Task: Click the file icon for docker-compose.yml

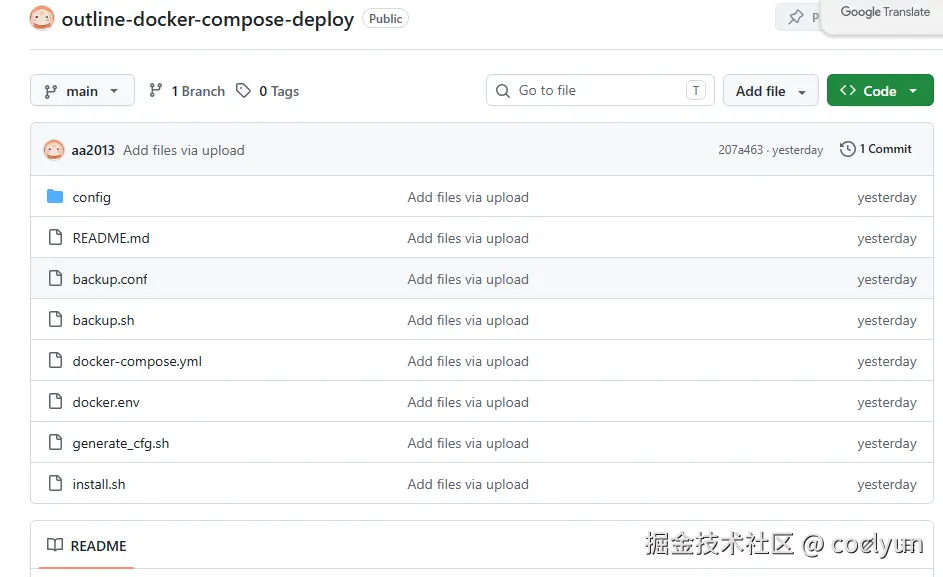Action: pos(55,360)
